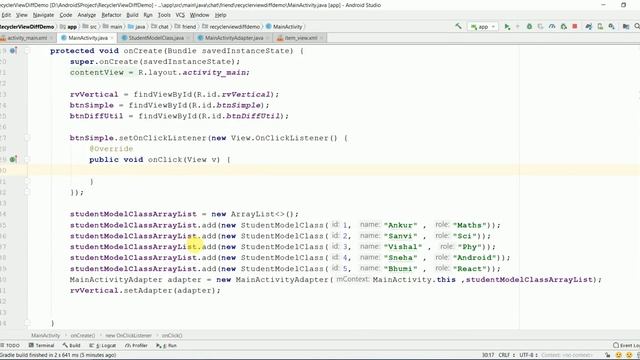
Task: Collapse the onClick method fold marker
Action: click(27, 159)
